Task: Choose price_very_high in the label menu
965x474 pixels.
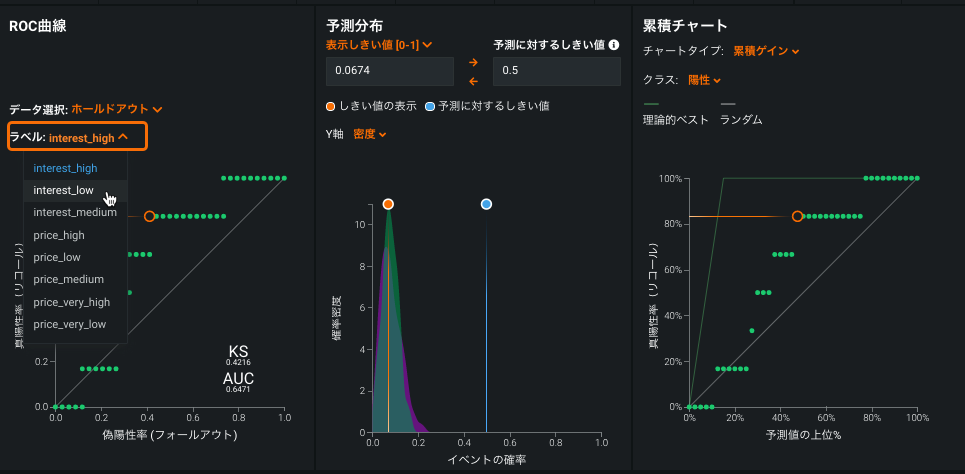Action: (72, 302)
